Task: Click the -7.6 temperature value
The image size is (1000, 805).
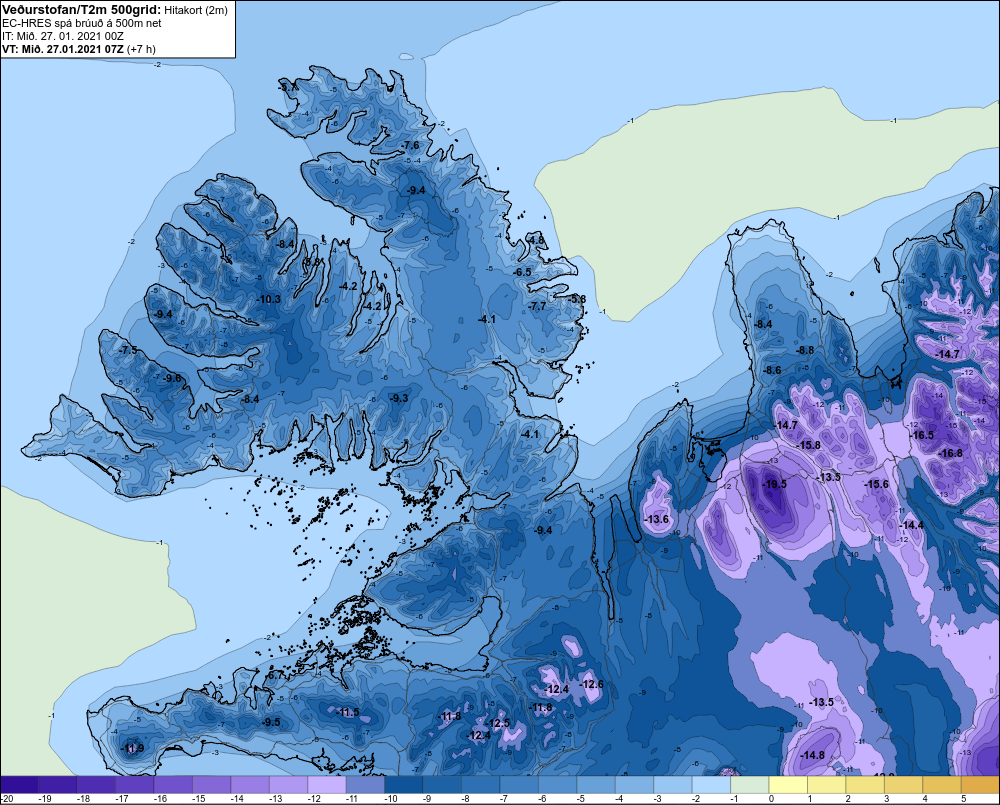Action: (x=411, y=145)
